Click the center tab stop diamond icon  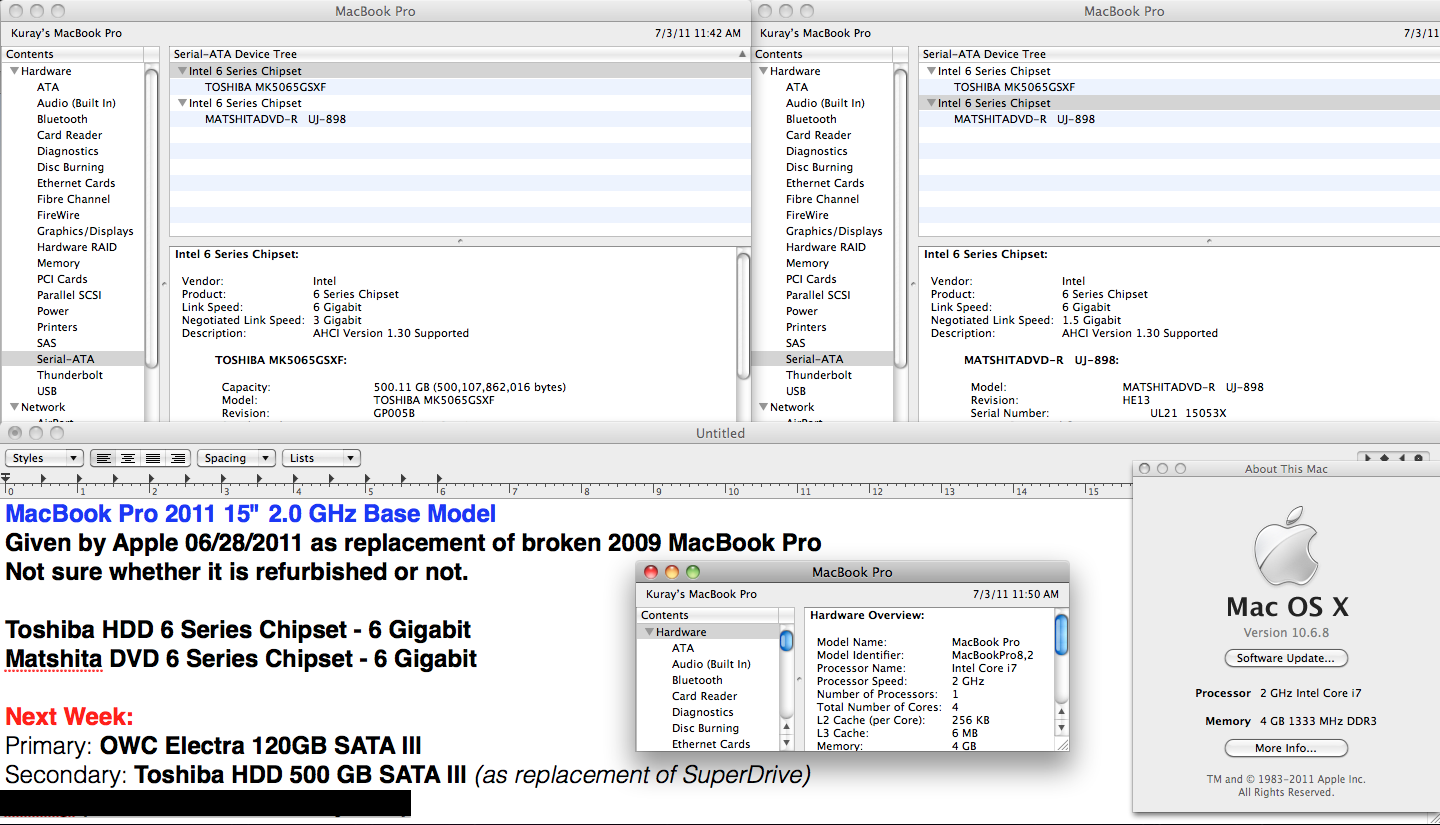(1386, 458)
